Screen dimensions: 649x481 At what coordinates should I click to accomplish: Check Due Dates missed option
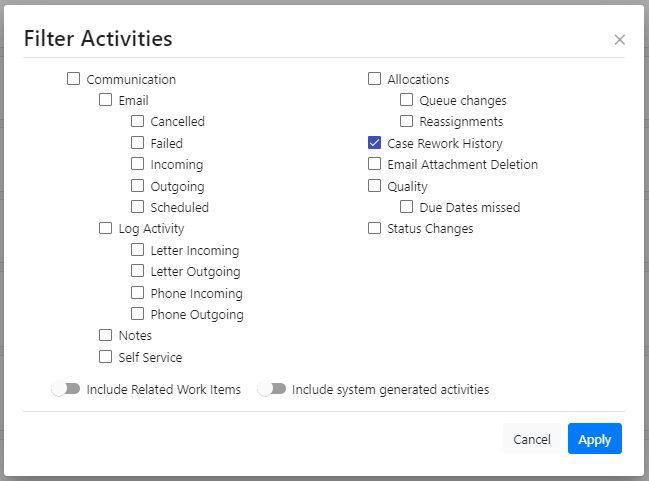click(x=406, y=207)
